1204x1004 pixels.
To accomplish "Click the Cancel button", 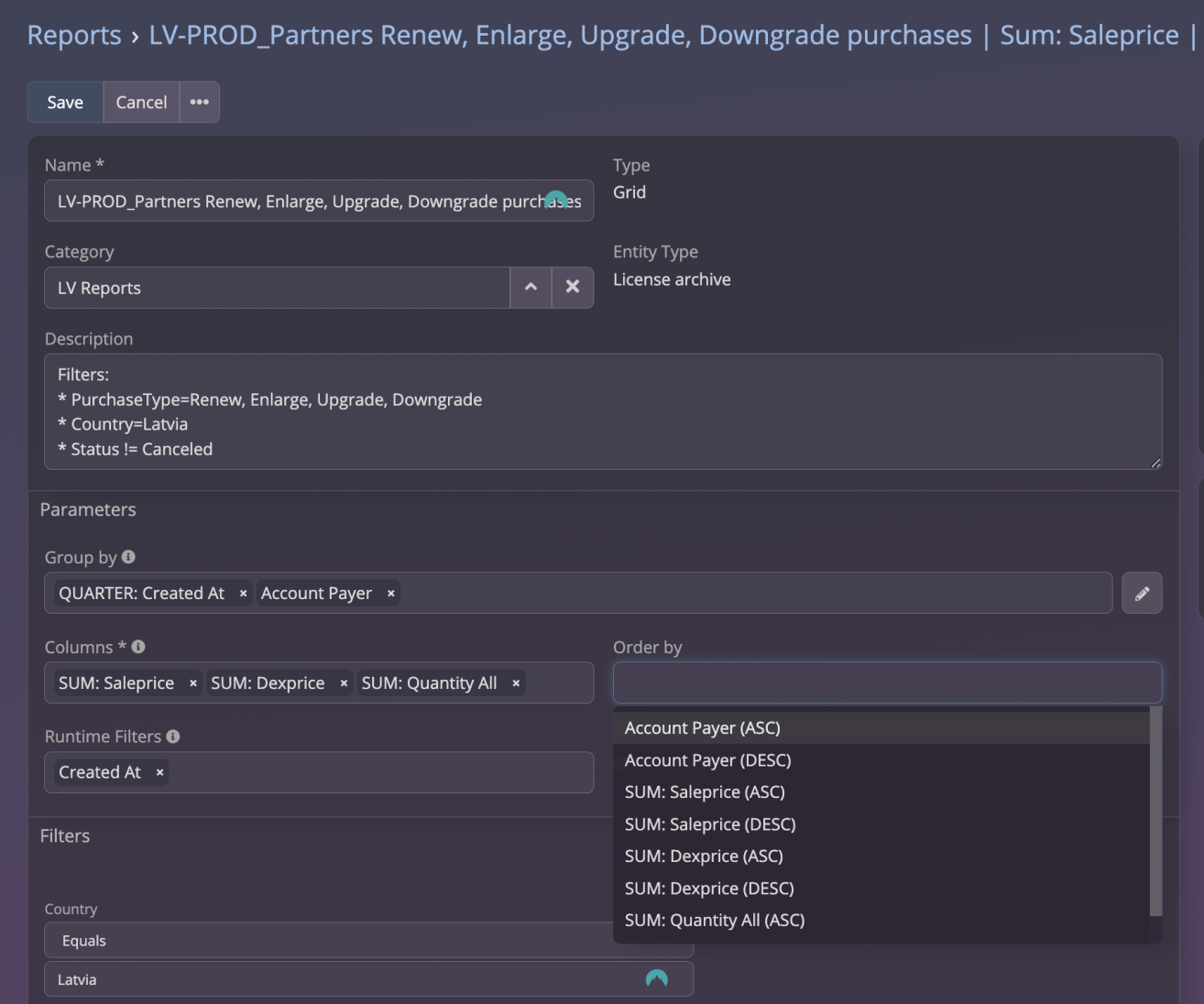I will click(141, 102).
